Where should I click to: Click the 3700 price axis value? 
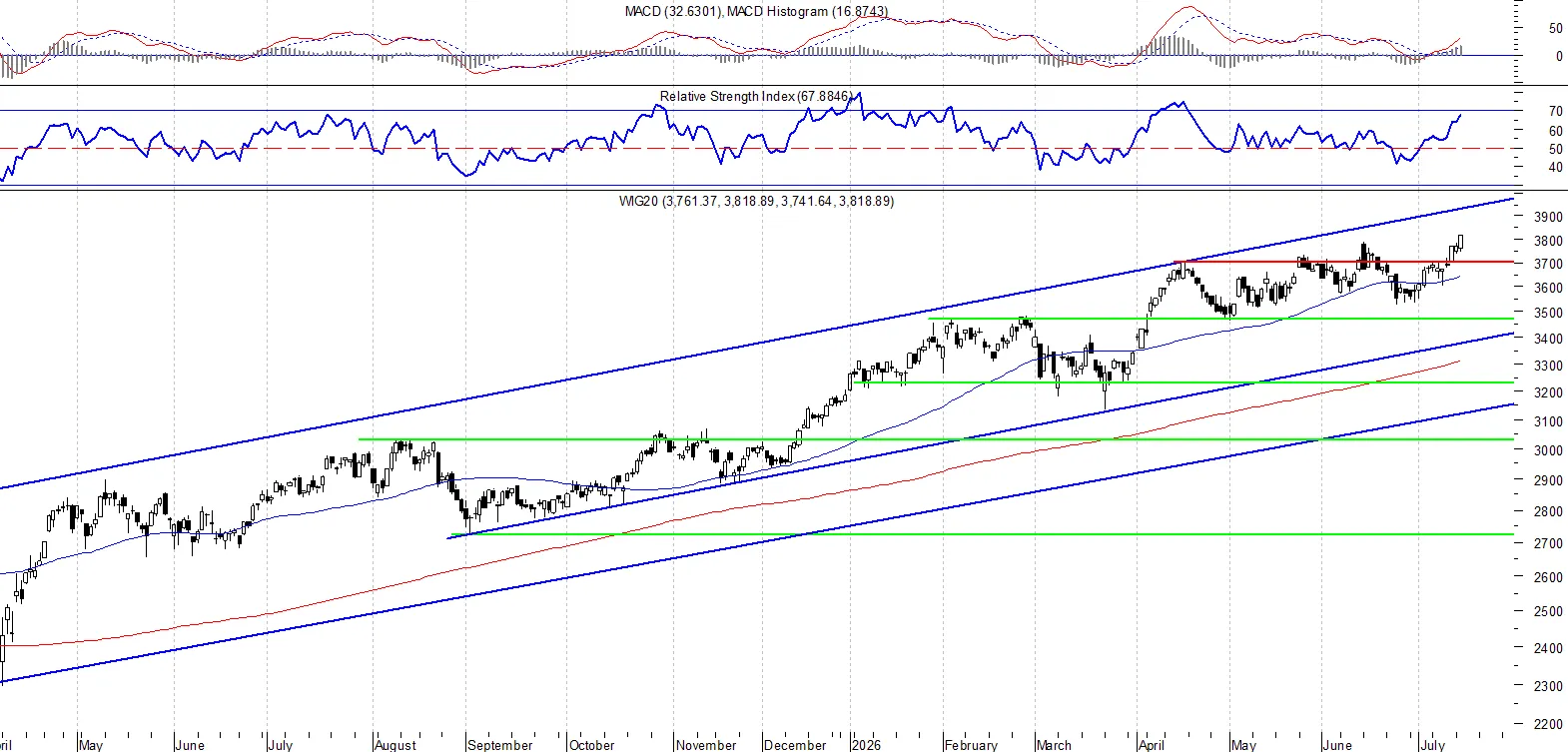coord(1548,265)
